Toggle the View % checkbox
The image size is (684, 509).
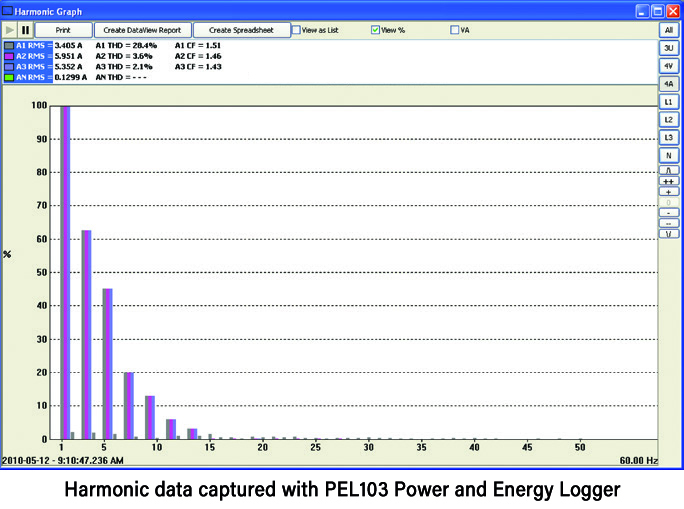(x=375, y=30)
